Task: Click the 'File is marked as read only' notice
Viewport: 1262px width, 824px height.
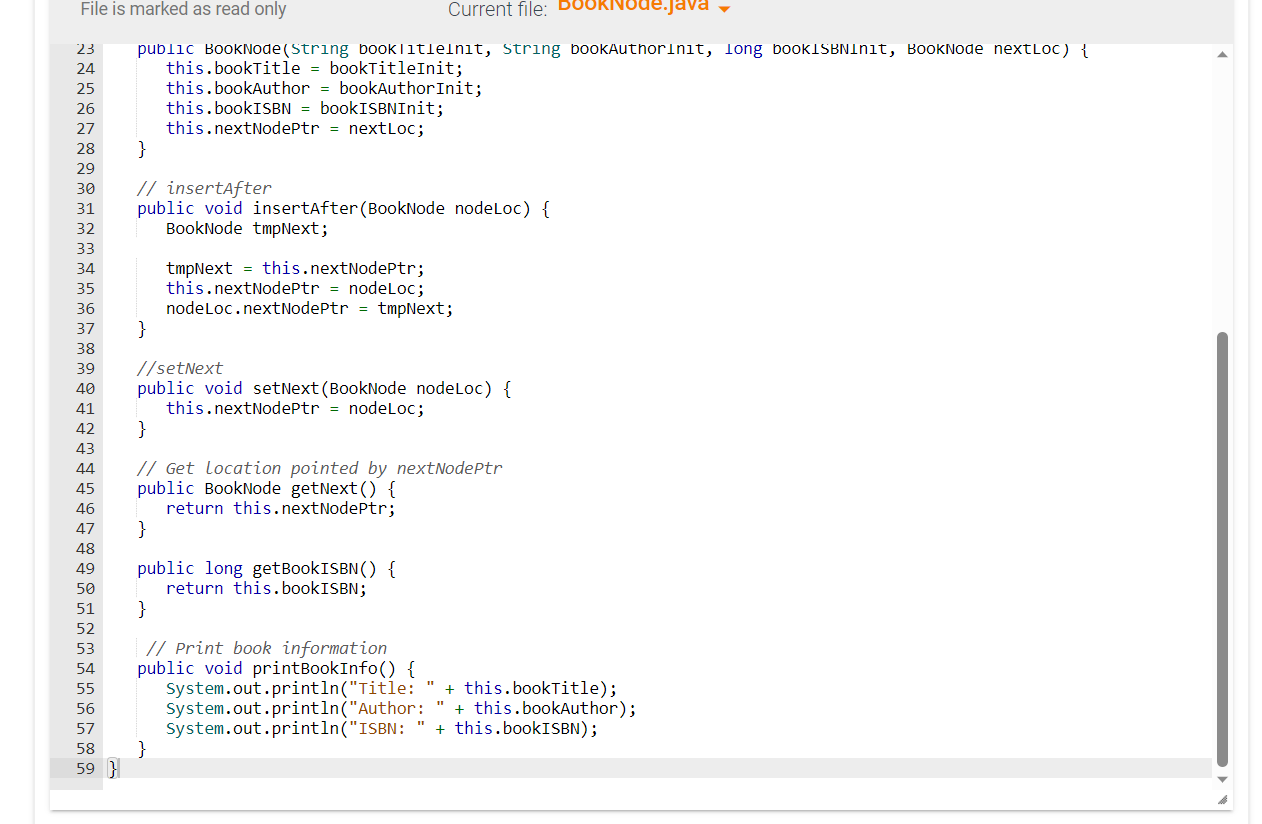Action: point(183,10)
